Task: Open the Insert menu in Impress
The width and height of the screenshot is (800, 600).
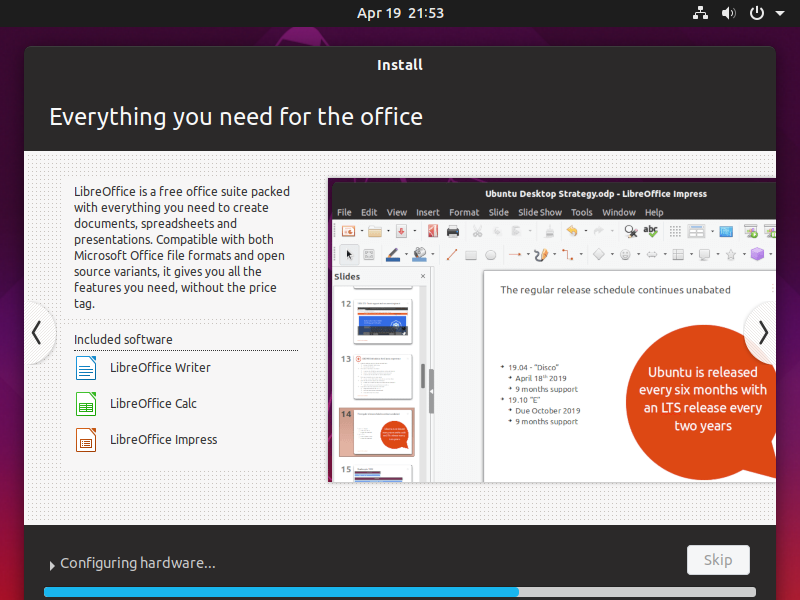Action: 428,212
